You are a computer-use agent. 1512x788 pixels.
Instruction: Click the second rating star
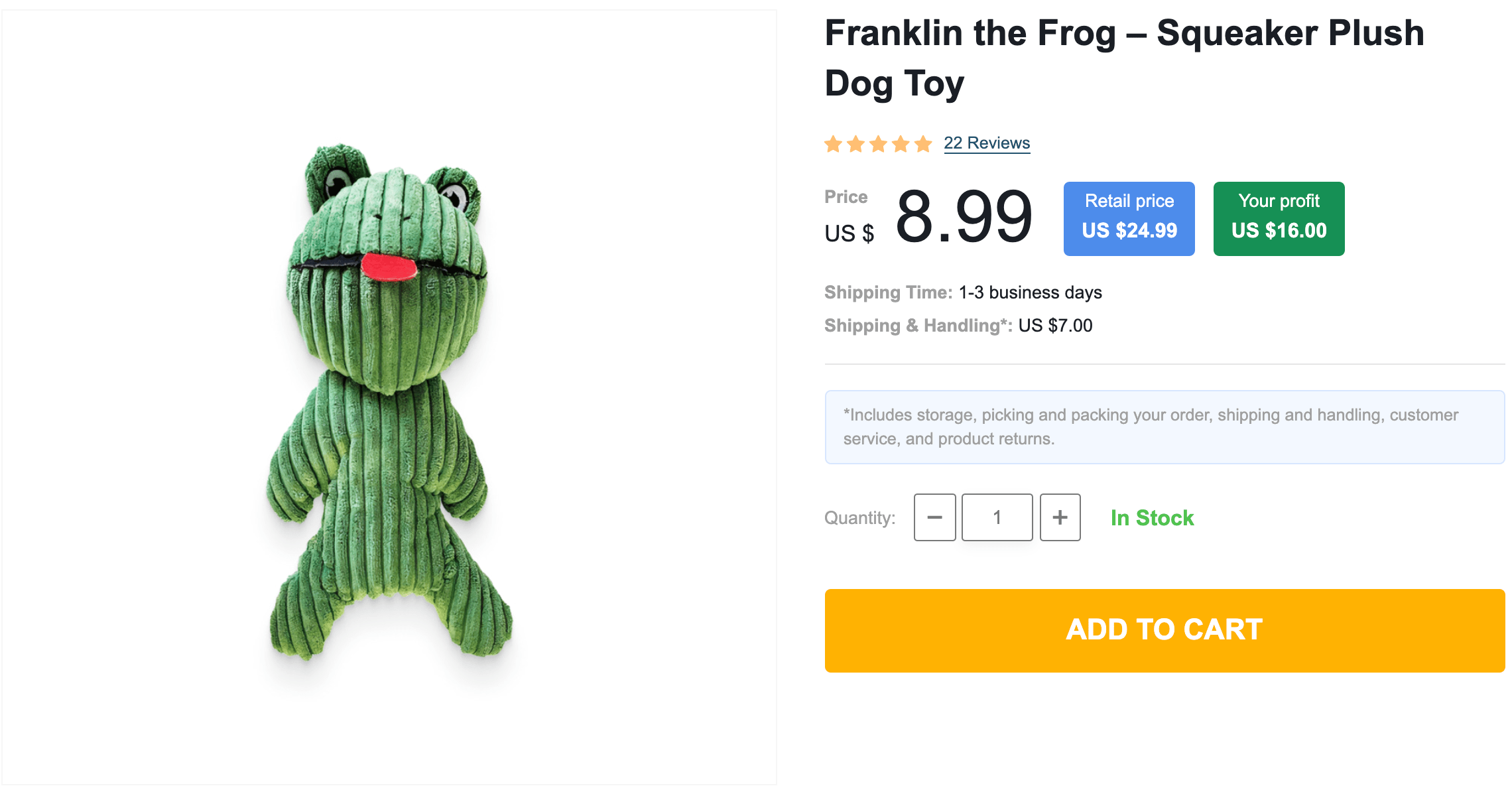pos(856,144)
